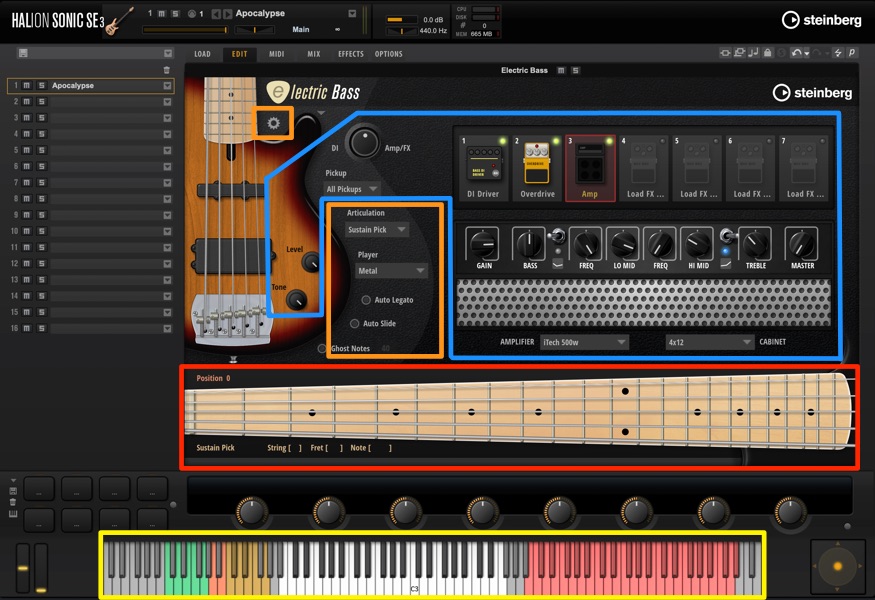This screenshot has height=600, width=875.
Task: Click the trigger pads save preset icon
Action: tap(13, 491)
